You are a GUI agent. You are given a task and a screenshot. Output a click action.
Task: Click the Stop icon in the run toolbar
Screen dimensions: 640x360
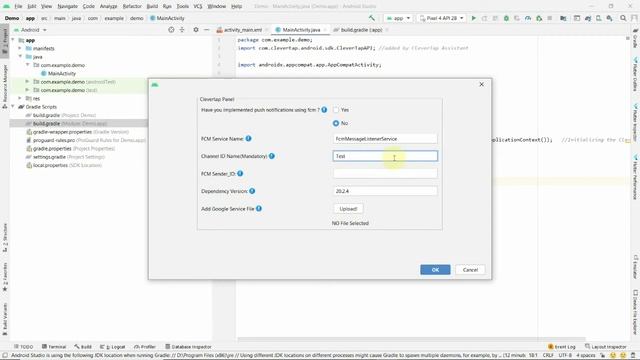click(550, 18)
